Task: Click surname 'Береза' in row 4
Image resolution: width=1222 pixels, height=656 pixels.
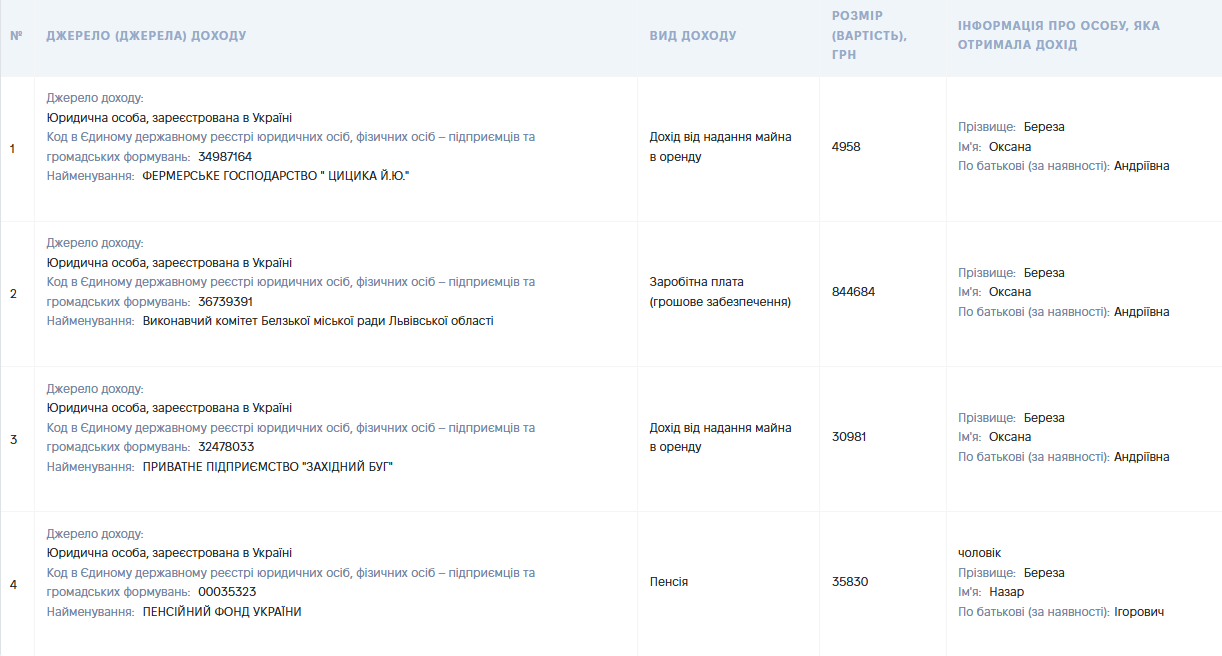Action: [1044, 573]
